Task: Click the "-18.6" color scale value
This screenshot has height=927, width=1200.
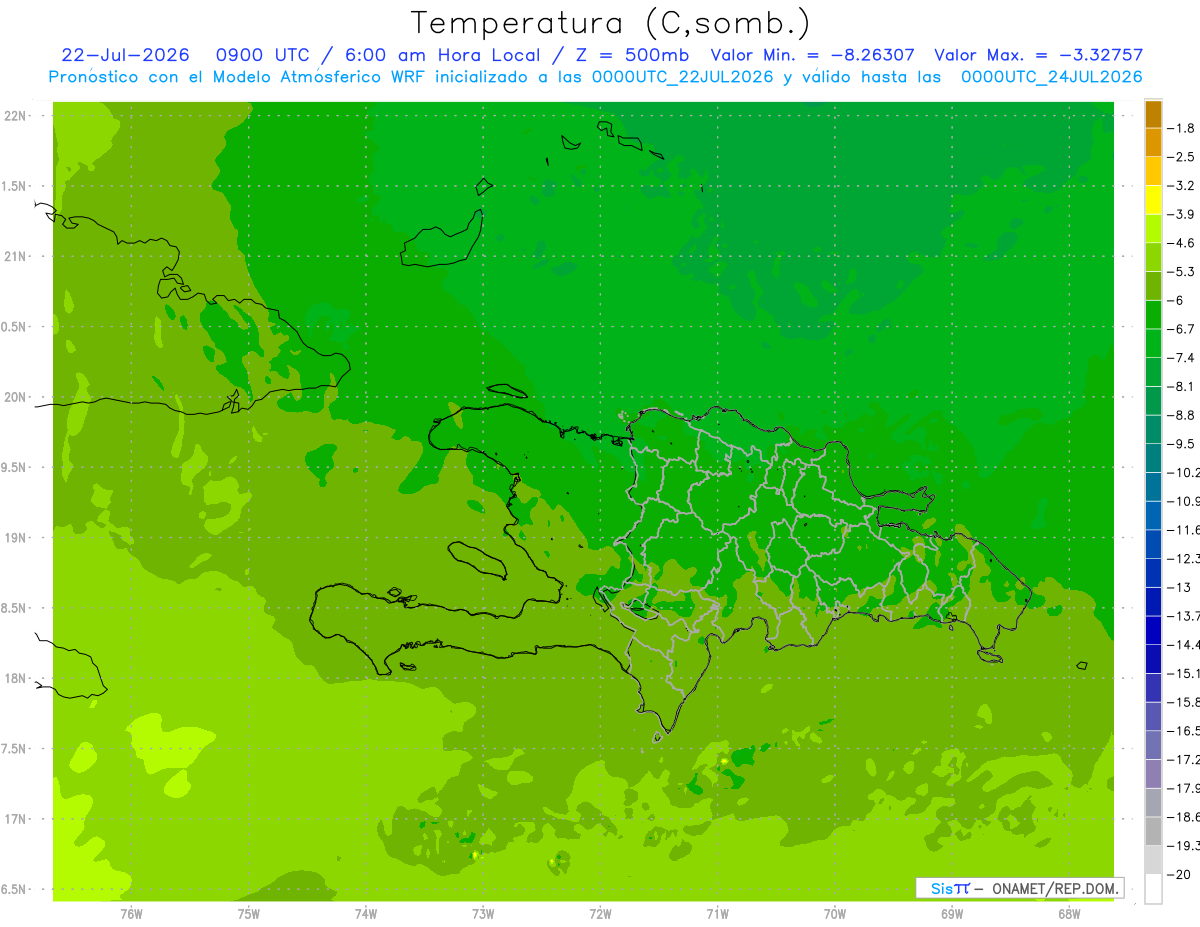Action: 1183,816
